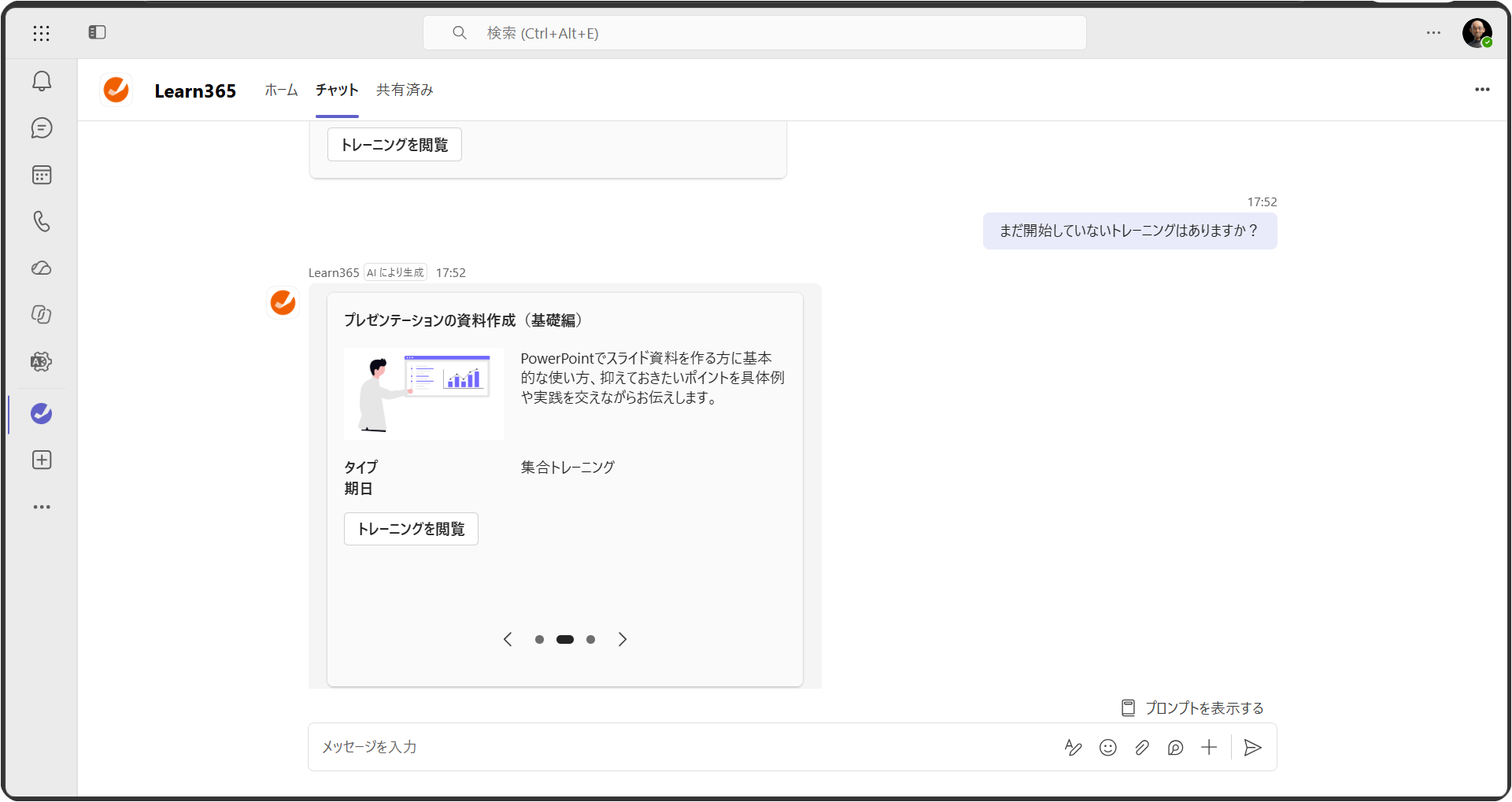Open the app launcher grid icon
Viewport: 1512px width, 802px height.
(x=41, y=33)
